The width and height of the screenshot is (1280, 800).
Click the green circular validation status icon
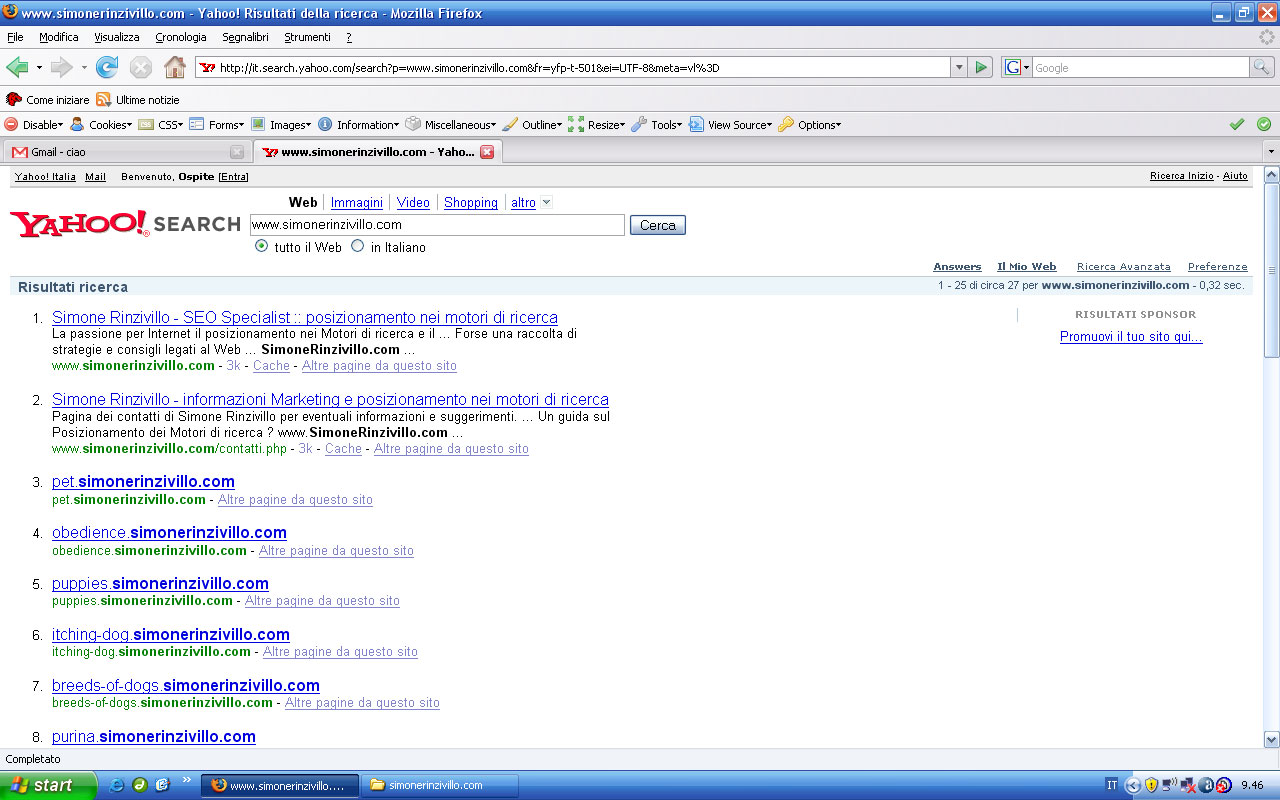pyautogui.click(x=1264, y=124)
